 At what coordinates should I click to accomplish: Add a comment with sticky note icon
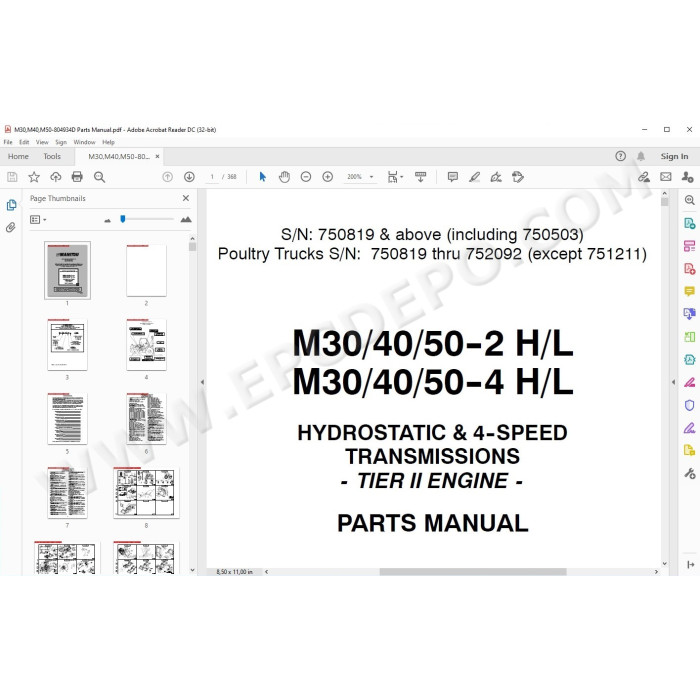coord(453,177)
